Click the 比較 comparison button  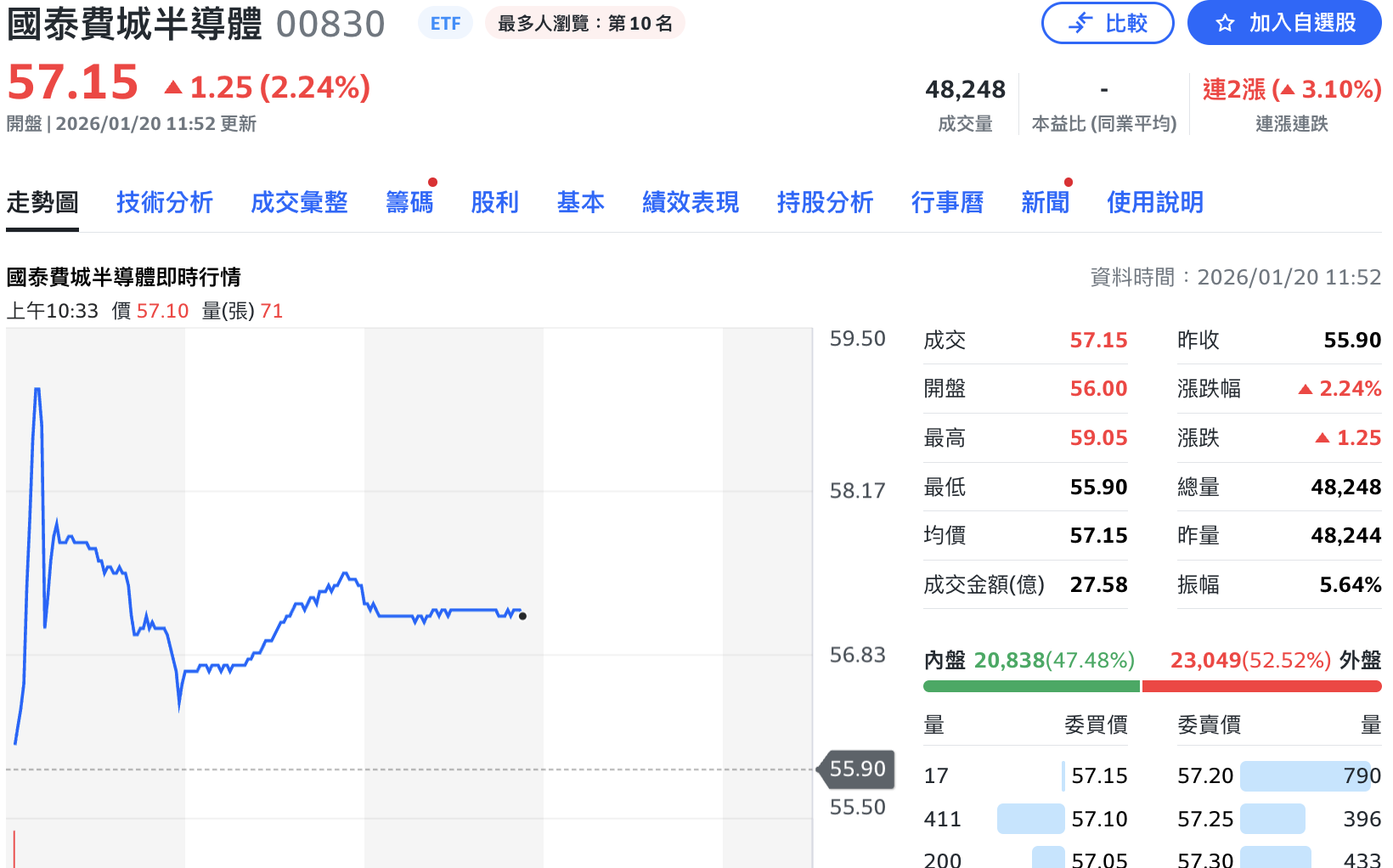coord(1108,23)
